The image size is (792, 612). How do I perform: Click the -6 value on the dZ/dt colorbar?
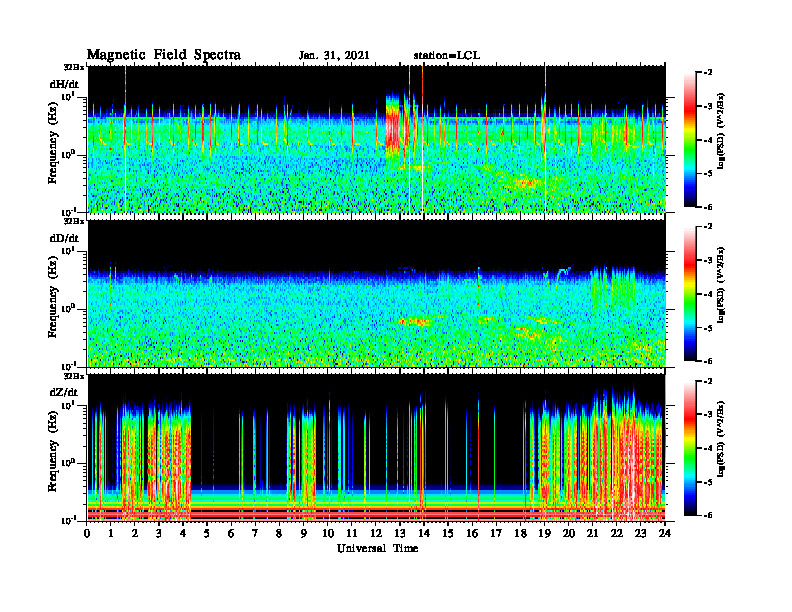coord(708,515)
